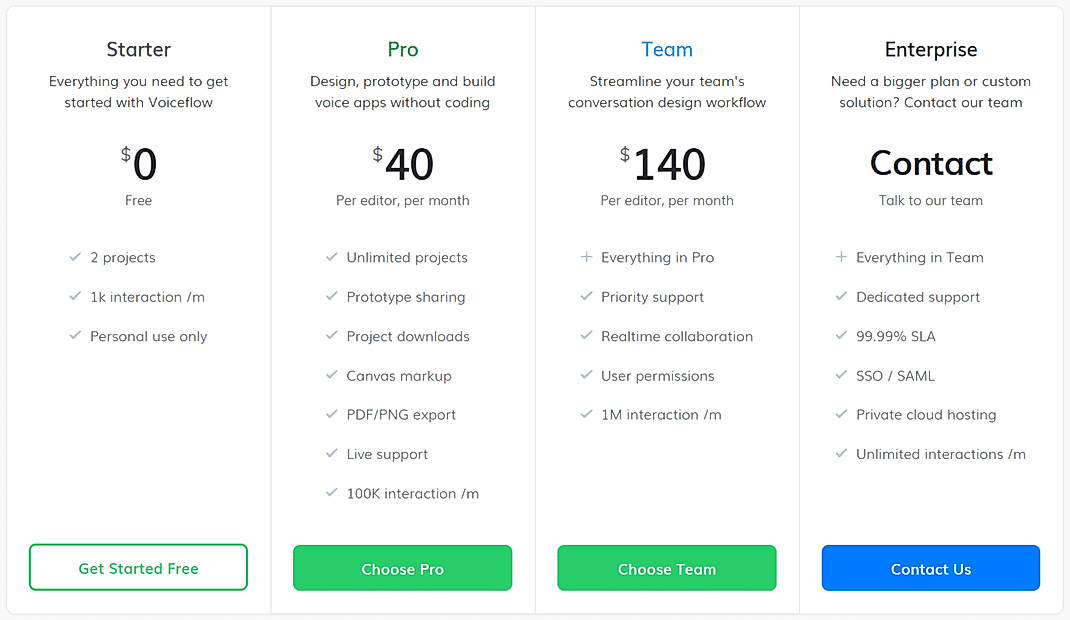Click the Contact Us button
This screenshot has width=1070, height=620.
click(930, 567)
